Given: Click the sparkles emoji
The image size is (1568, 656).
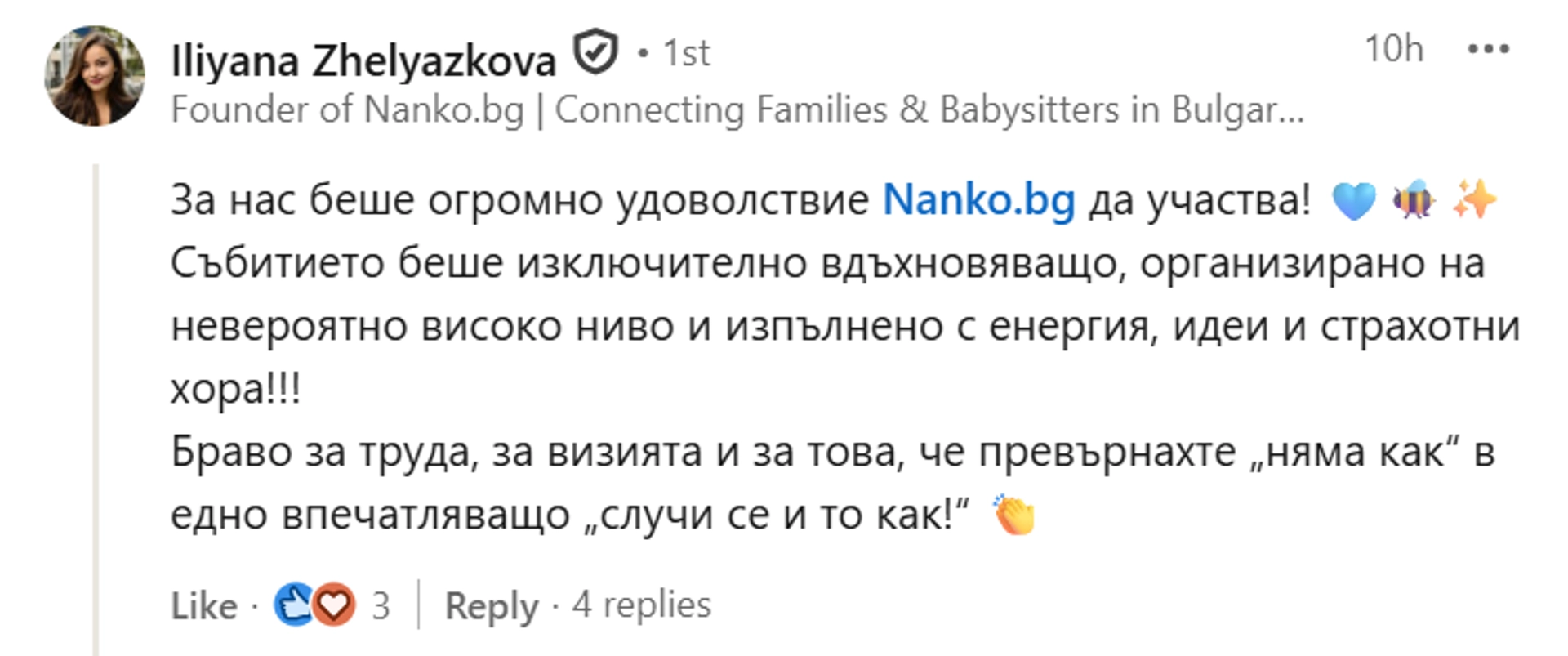Looking at the screenshot, I should coord(1474,199).
